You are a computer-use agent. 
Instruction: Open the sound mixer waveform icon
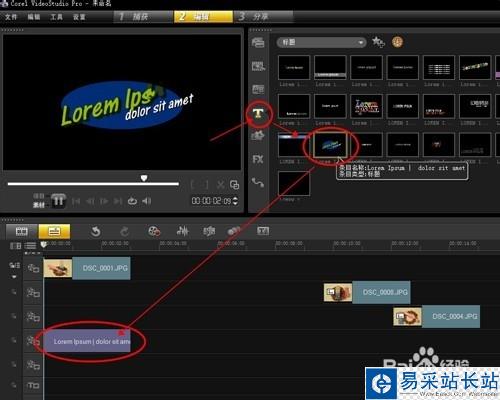182,231
